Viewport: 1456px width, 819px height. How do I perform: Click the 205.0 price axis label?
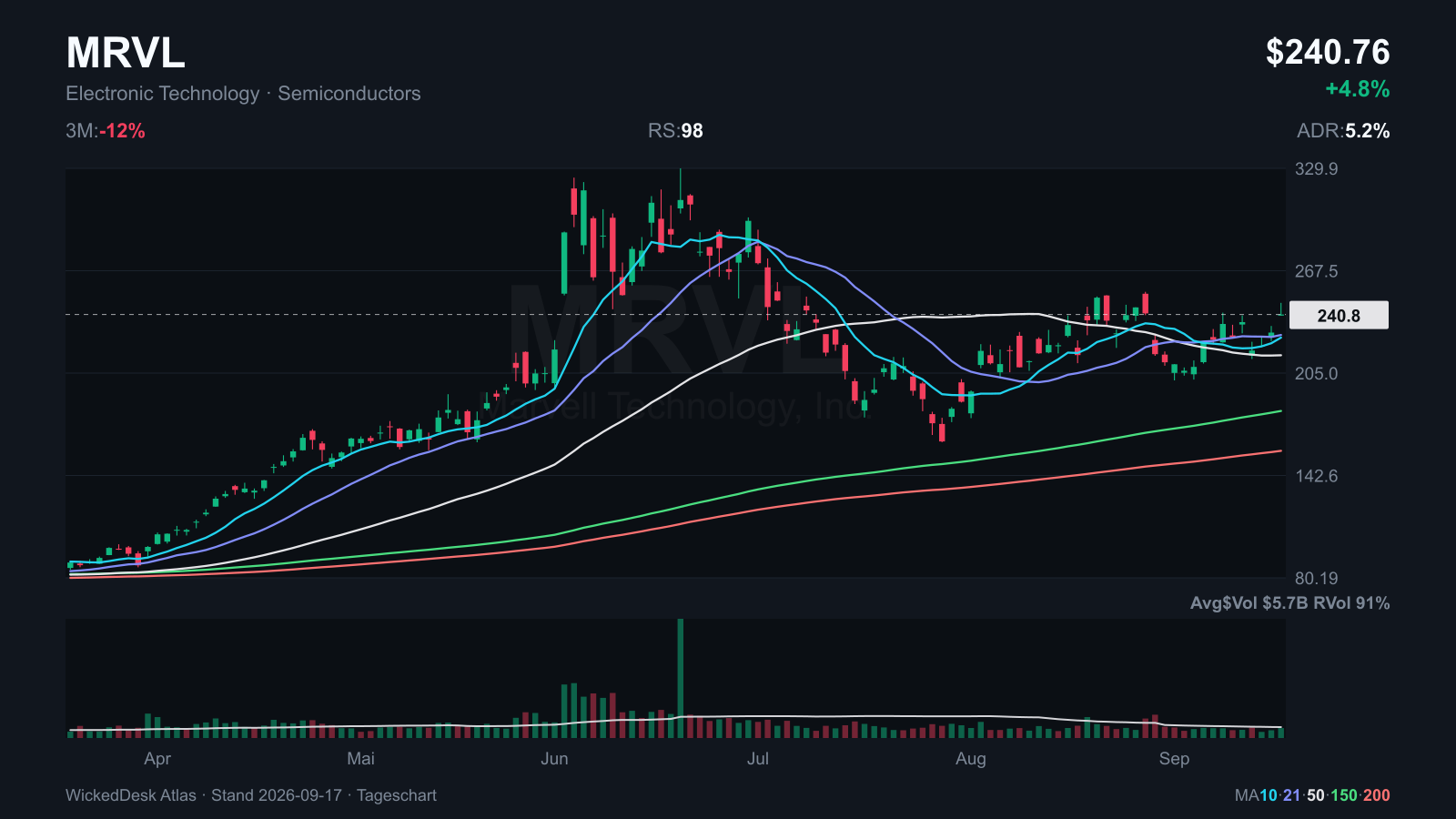[x=1317, y=374]
